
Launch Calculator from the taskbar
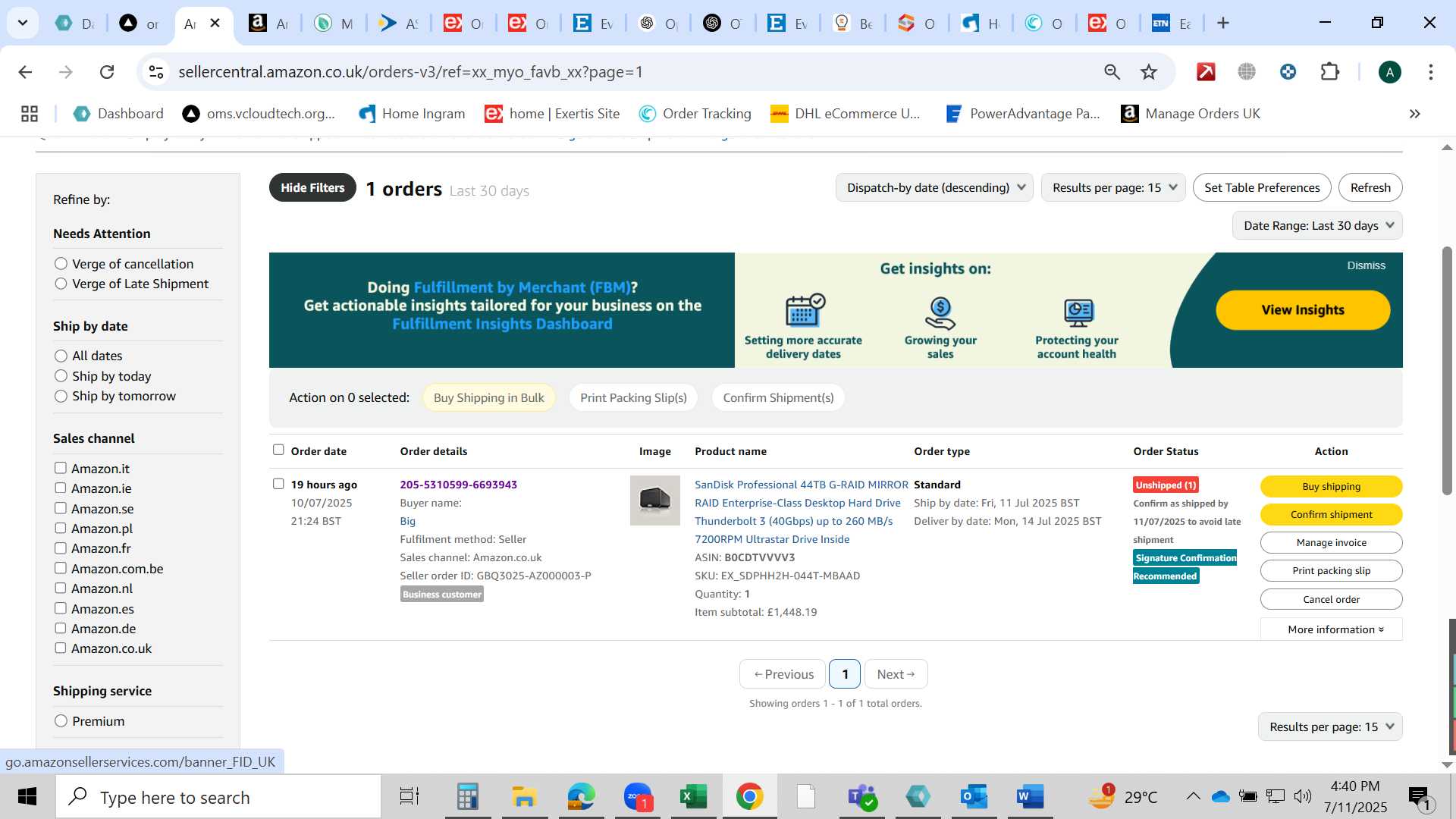click(467, 797)
